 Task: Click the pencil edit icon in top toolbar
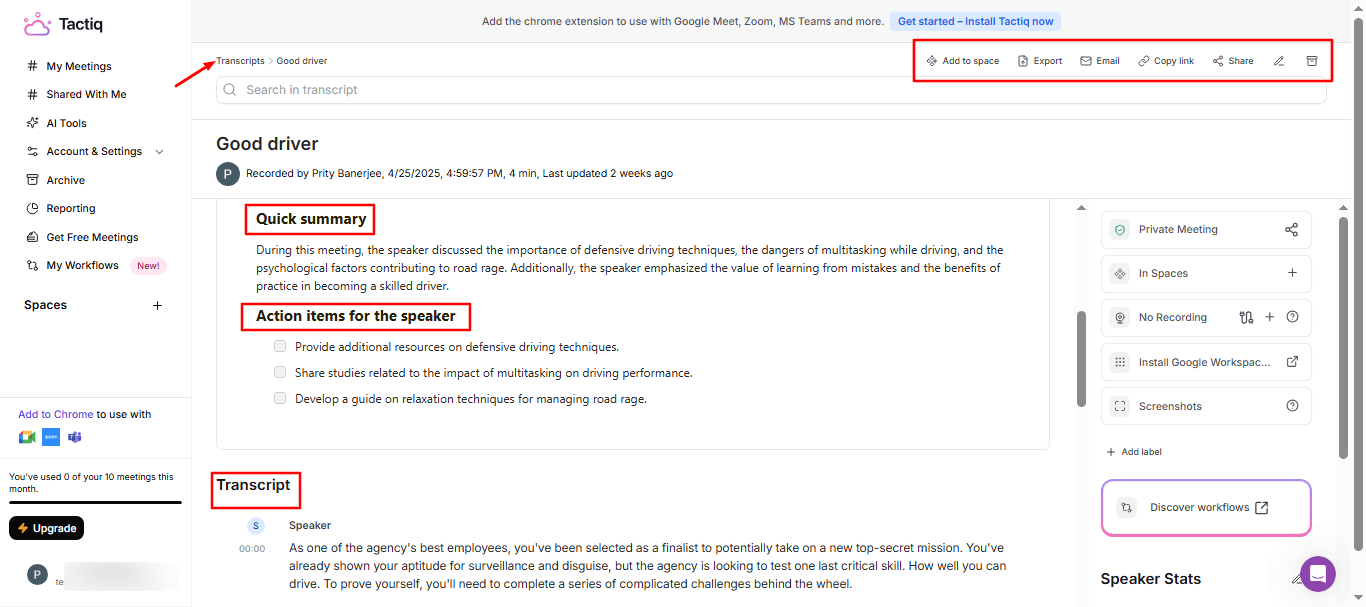1279,61
